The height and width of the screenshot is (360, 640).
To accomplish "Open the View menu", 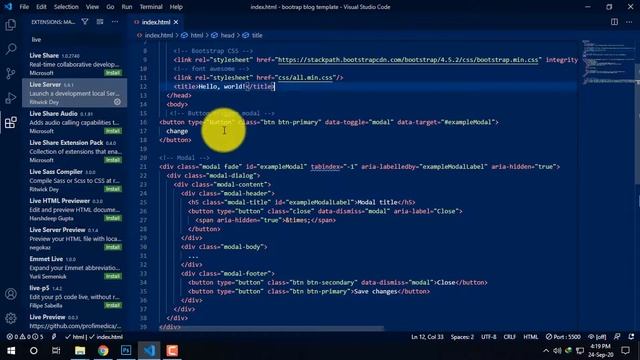I will click(x=92, y=7).
